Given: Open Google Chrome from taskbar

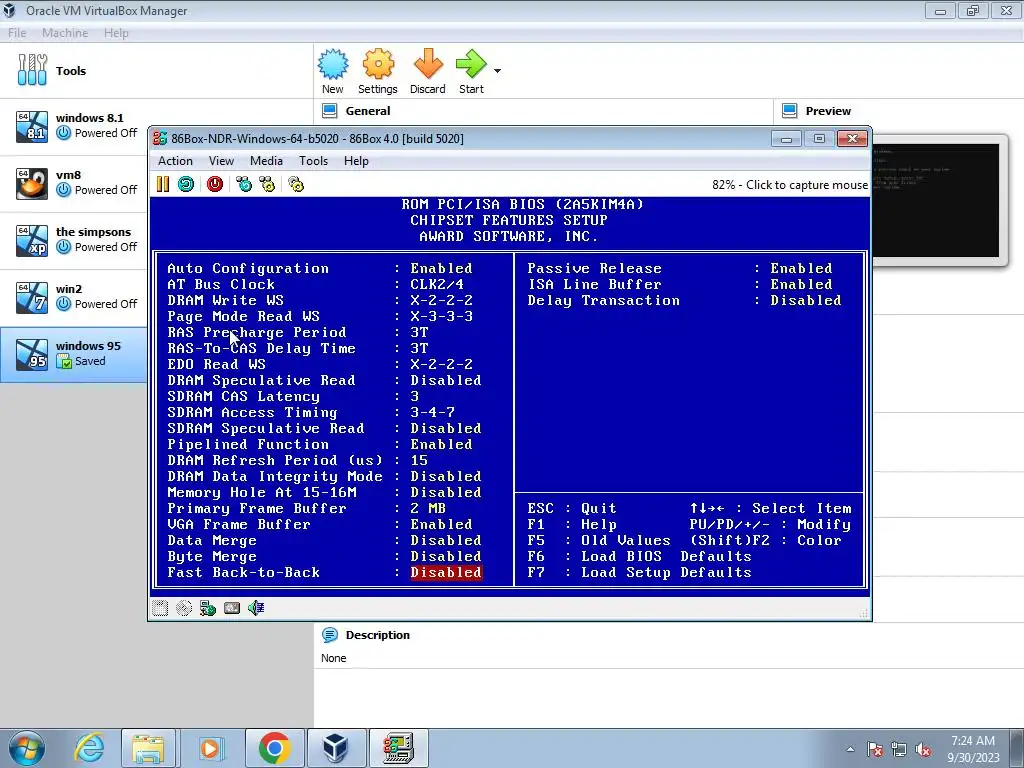Looking at the screenshot, I should tap(274, 748).
